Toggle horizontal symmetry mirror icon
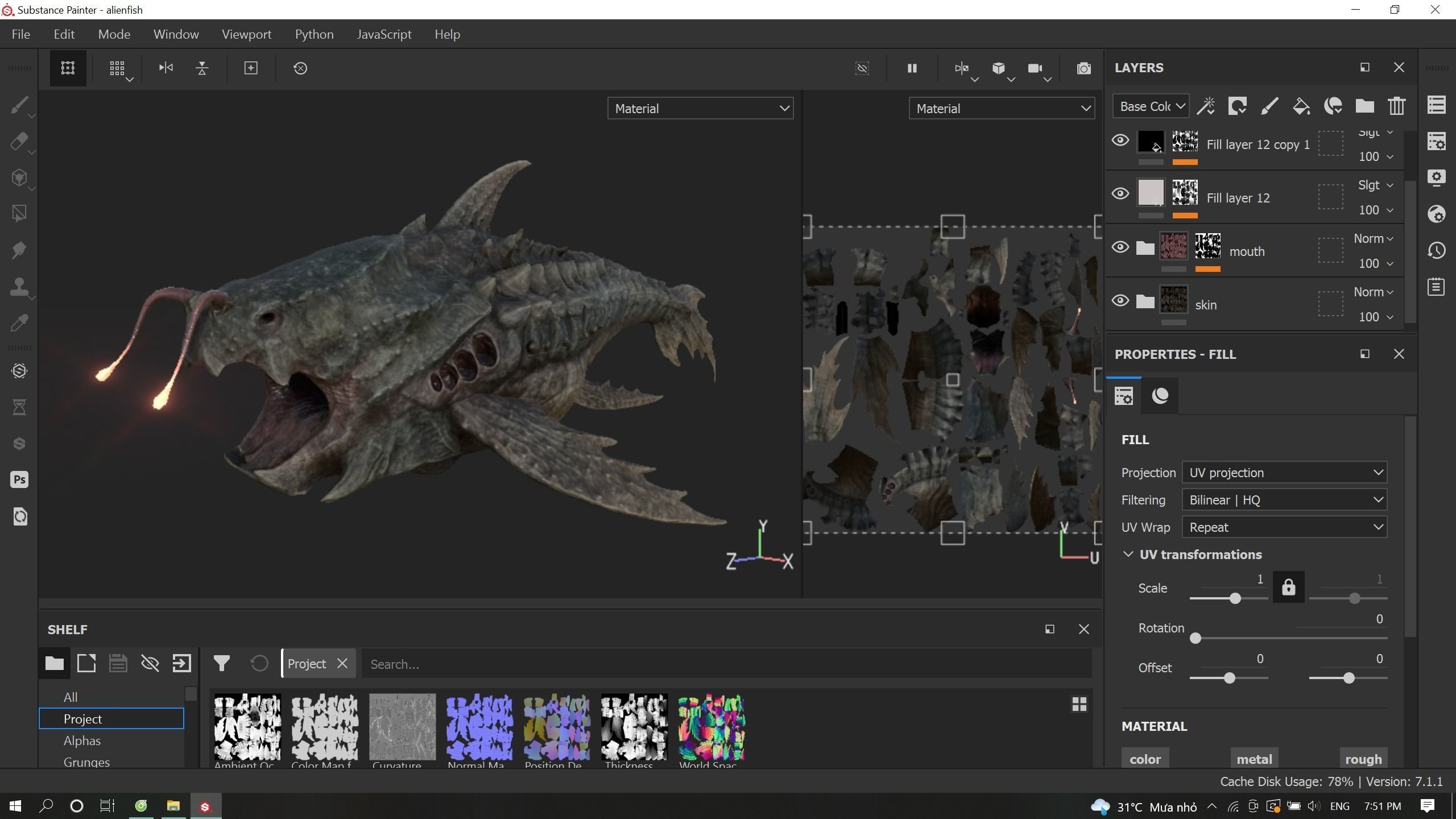 166,68
